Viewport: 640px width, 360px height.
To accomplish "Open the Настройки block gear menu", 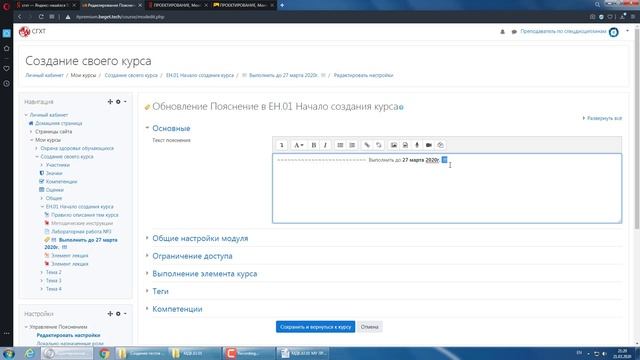I will coord(120,313).
